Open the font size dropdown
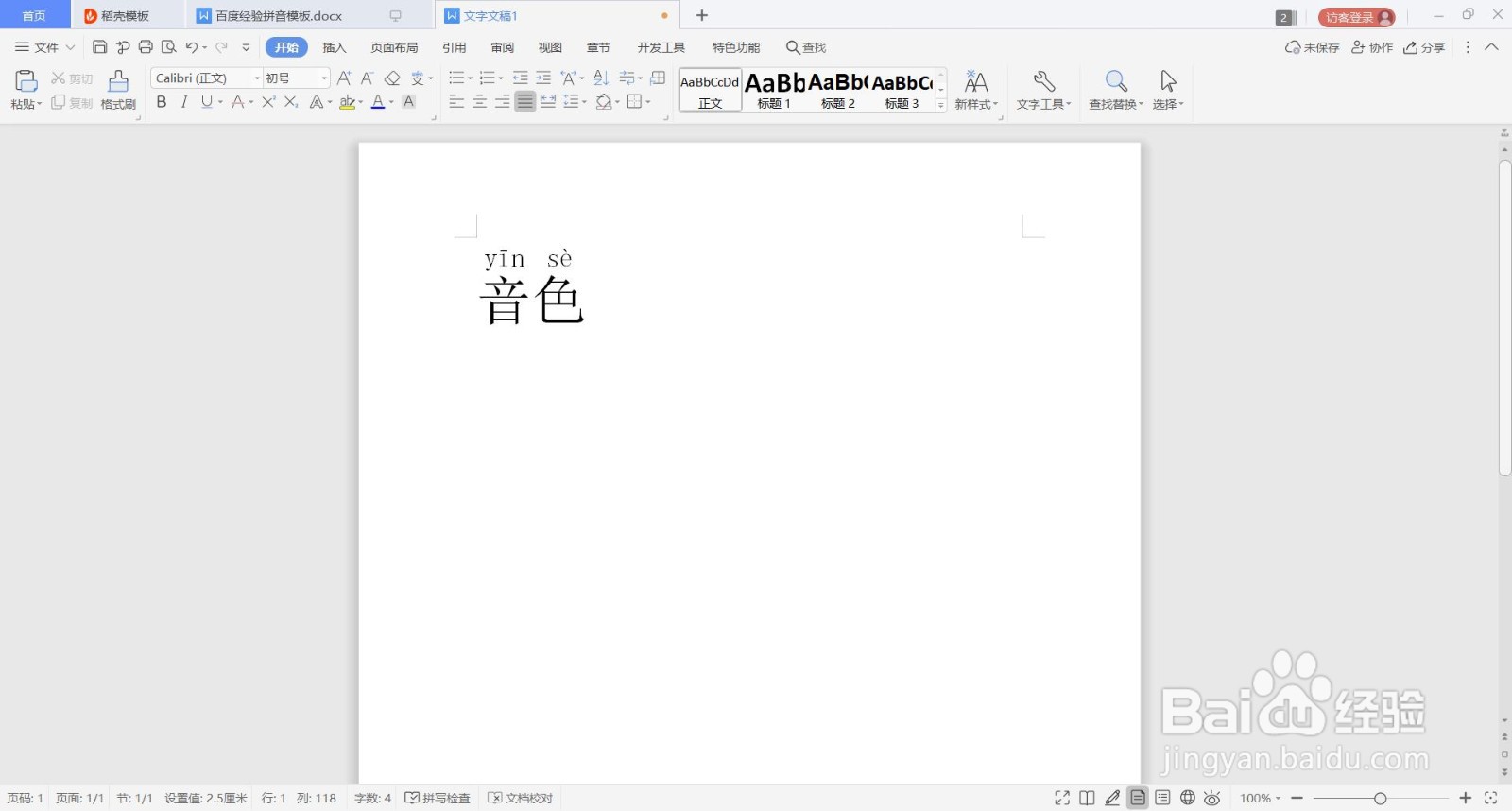The image size is (1512, 811). [x=324, y=78]
